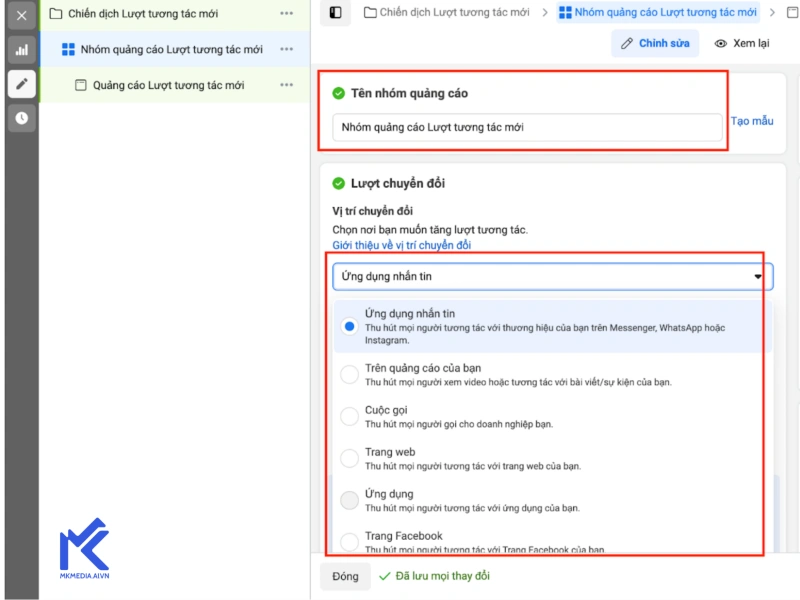Select the Ứng dụng radio option
The height and width of the screenshot is (600, 800).
pos(349,500)
